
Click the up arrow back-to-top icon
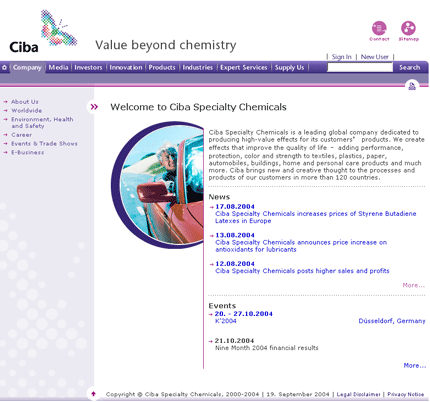coord(93,394)
